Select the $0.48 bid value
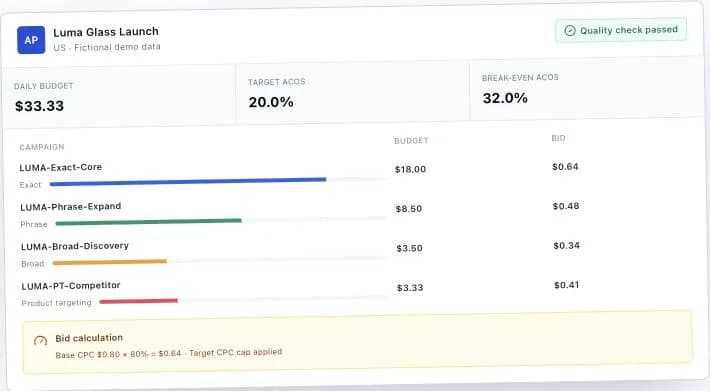710x391 pixels. coord(566,206)
